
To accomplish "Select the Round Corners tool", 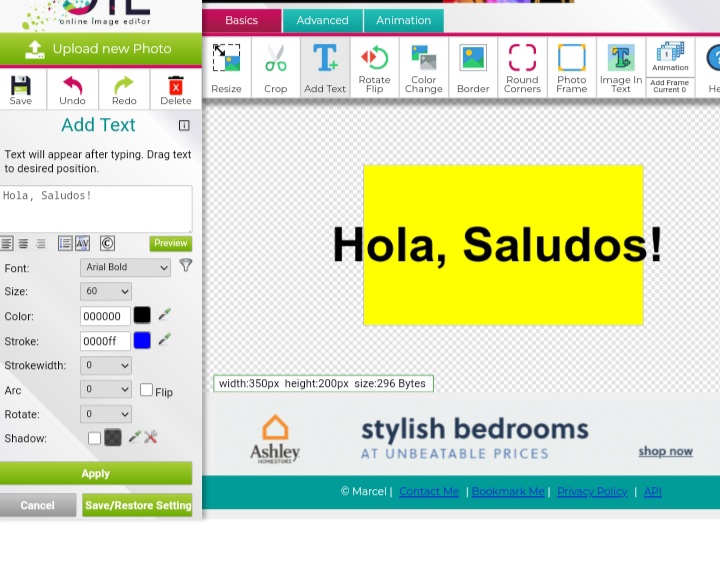I will (x=522, y=68).
